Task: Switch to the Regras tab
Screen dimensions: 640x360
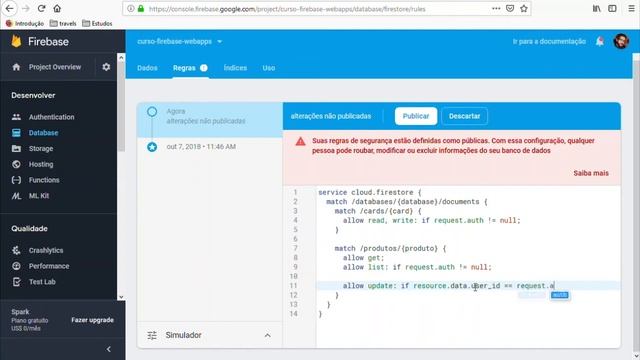Action: [190, 68]
